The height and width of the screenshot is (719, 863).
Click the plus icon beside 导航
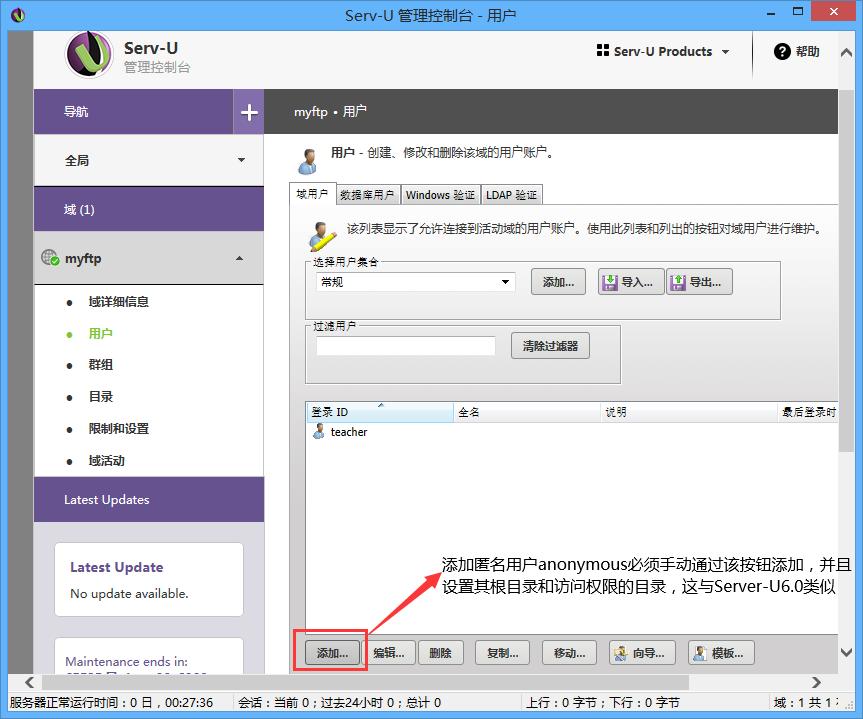coord(249,112)
